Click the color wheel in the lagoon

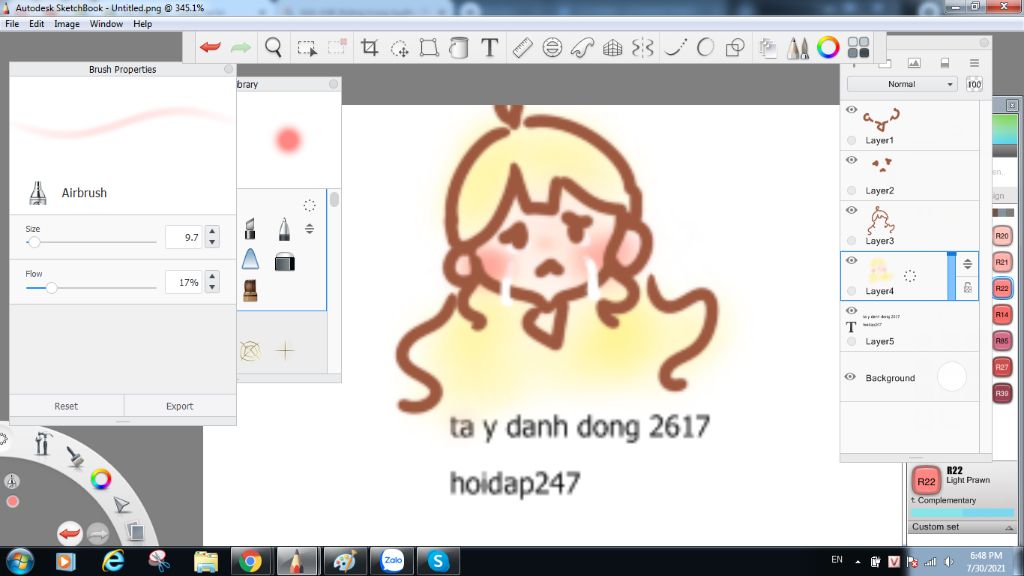(x=101, y=479)
